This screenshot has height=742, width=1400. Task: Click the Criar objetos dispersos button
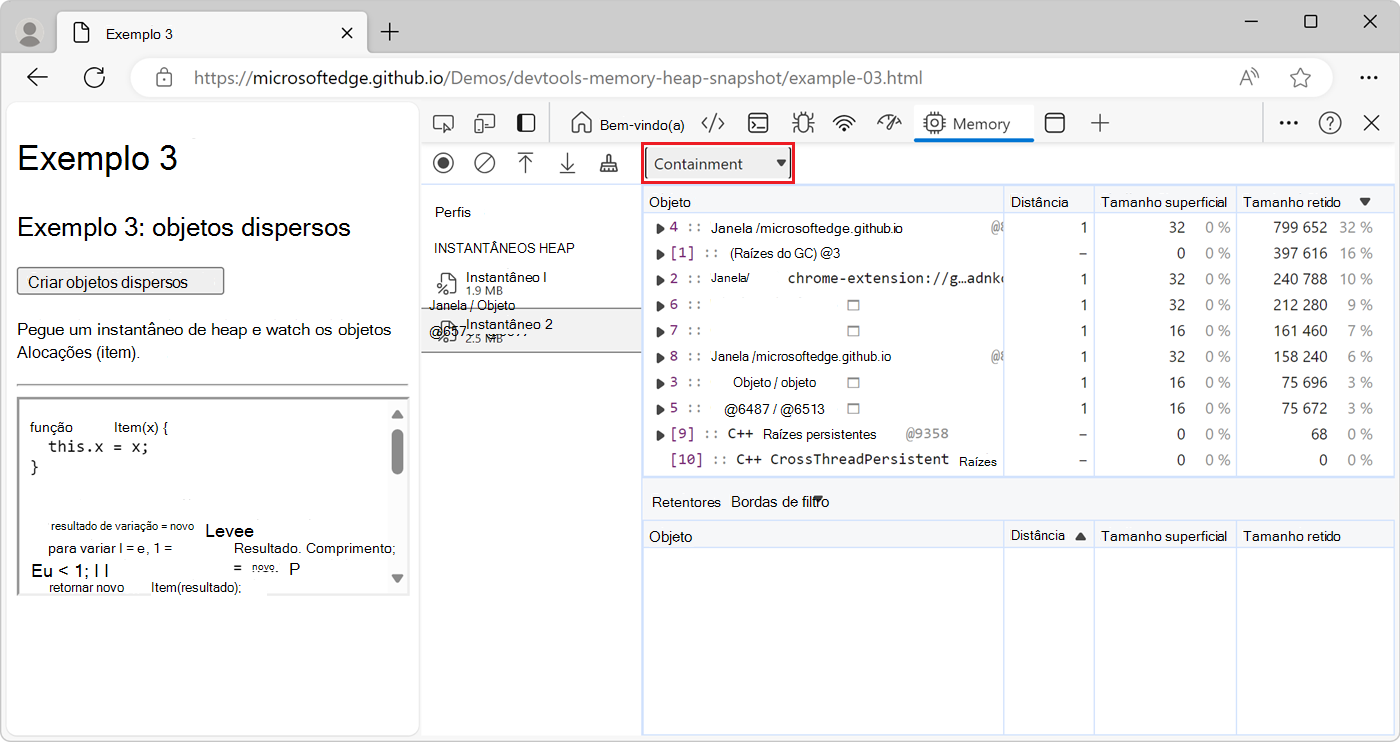(120, 282)
